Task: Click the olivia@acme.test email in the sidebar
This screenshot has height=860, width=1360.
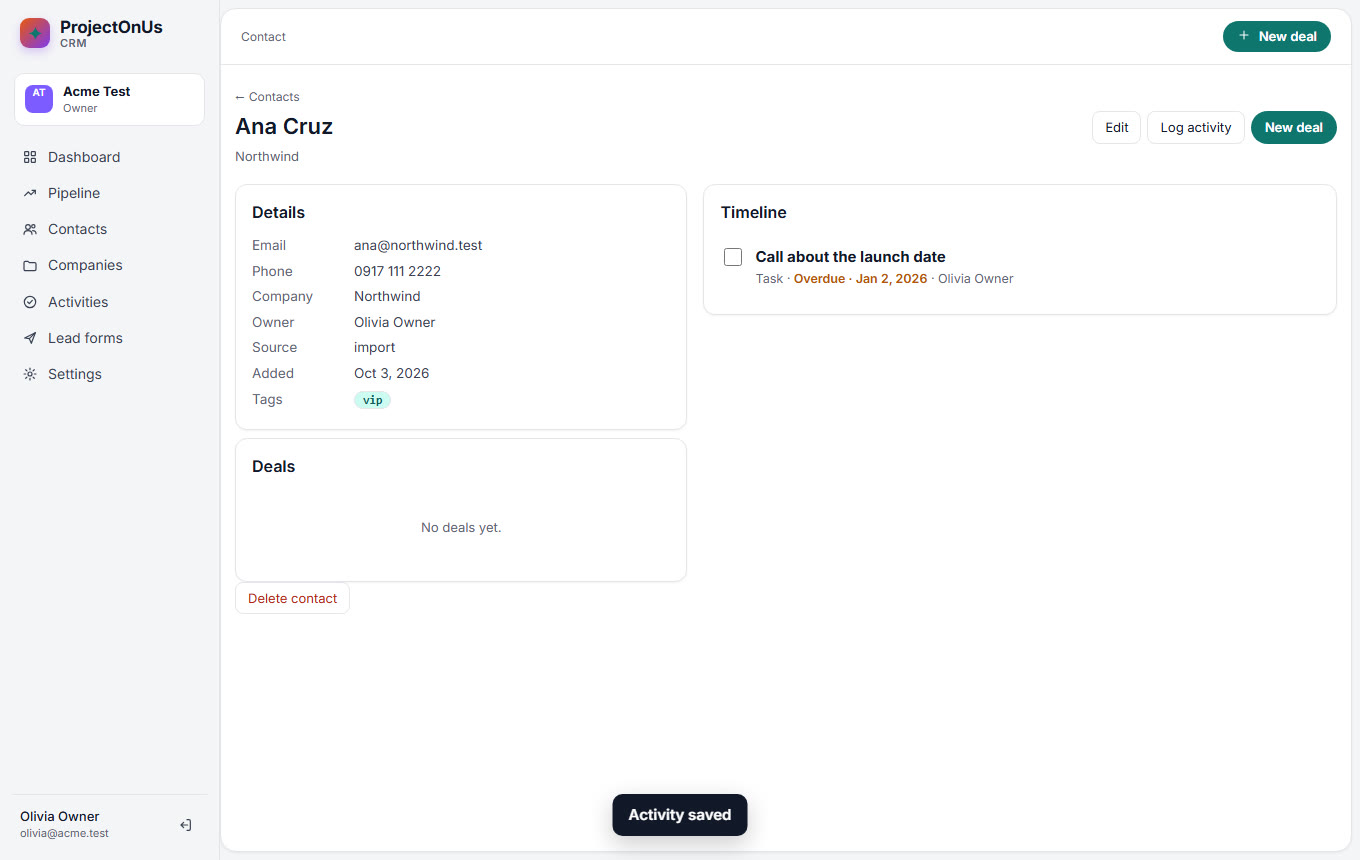Action: 64,833
